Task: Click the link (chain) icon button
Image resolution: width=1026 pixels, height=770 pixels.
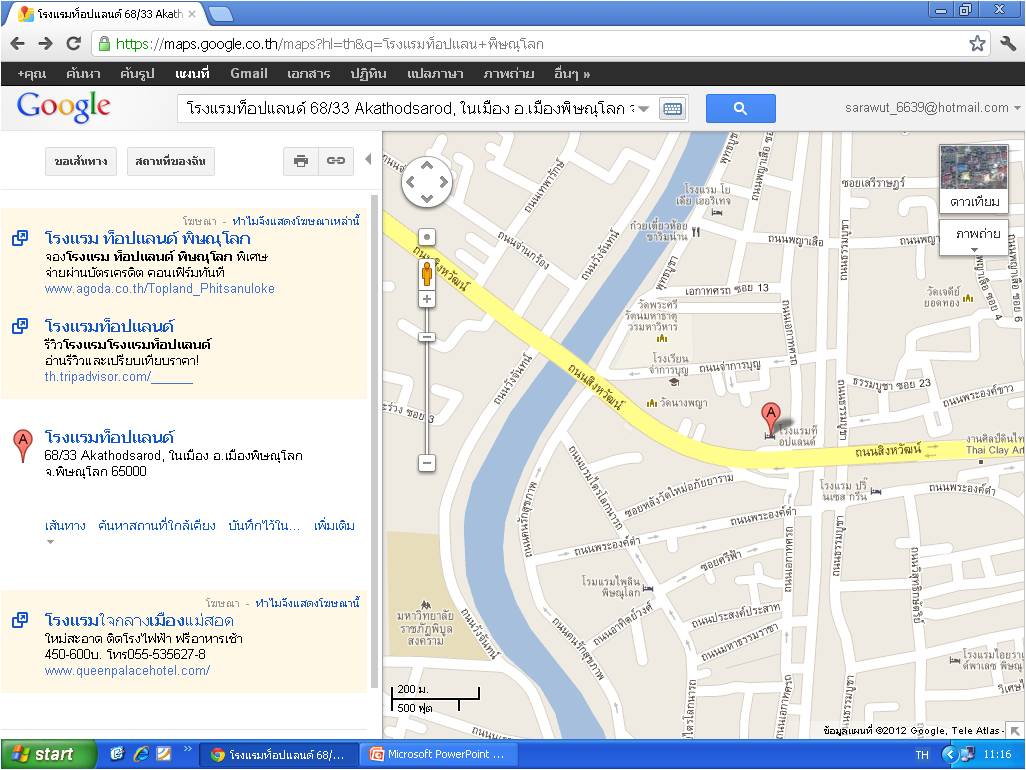Action: point(336,161)
